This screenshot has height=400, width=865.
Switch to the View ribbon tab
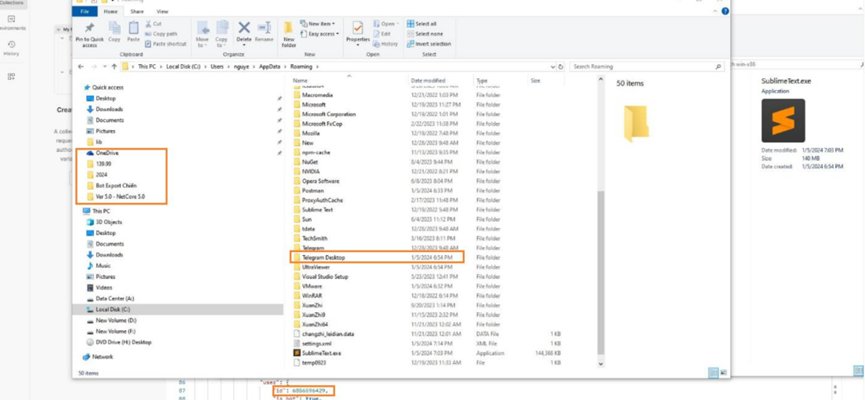(162, 11)
